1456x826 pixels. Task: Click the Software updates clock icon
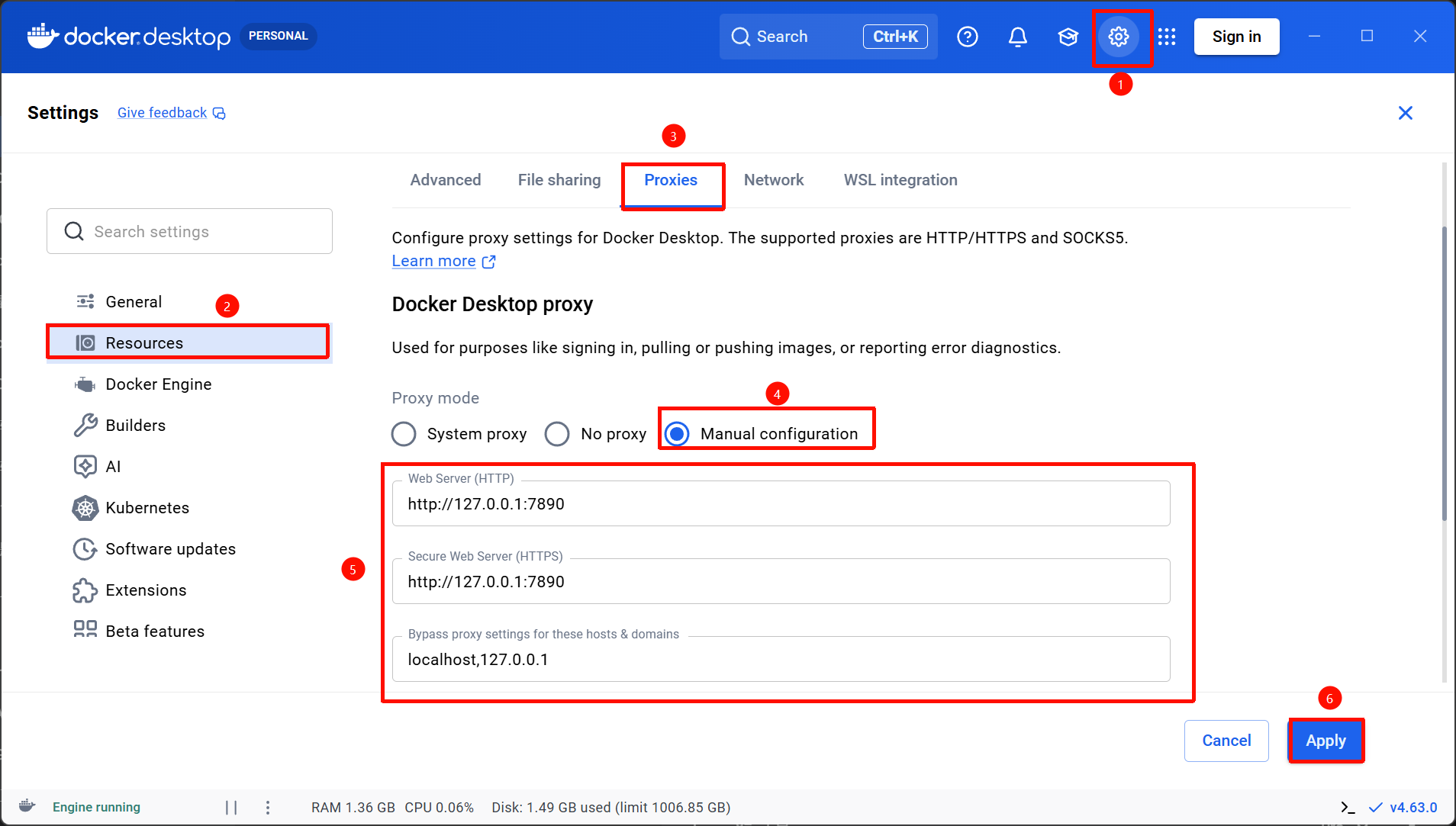pos(85,548)
